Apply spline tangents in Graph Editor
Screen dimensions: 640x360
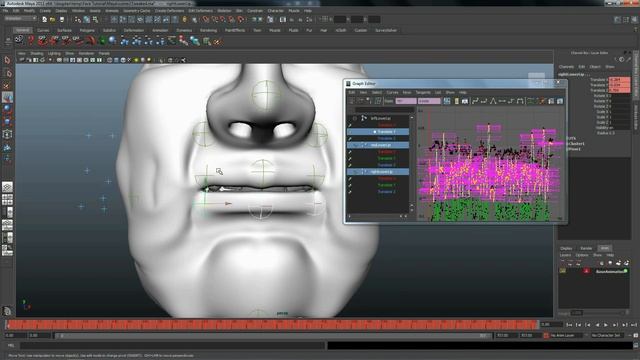point(475,101)
